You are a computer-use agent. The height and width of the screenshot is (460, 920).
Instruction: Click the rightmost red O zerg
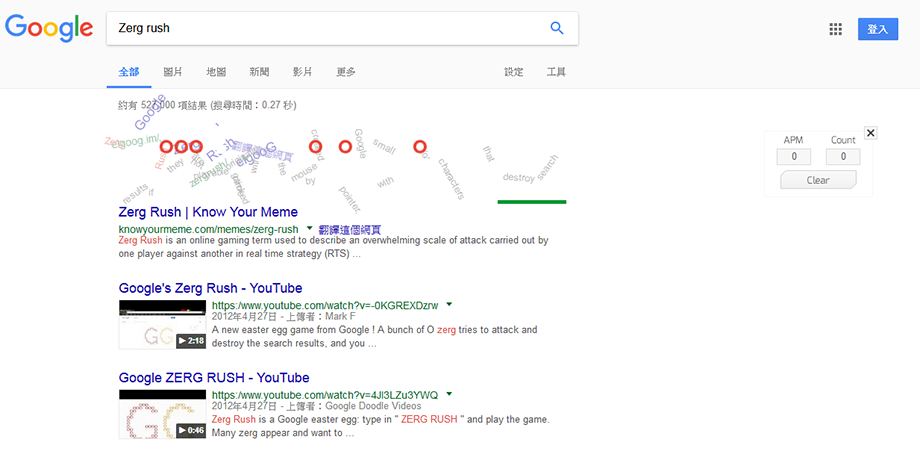(x=420, y=147)
